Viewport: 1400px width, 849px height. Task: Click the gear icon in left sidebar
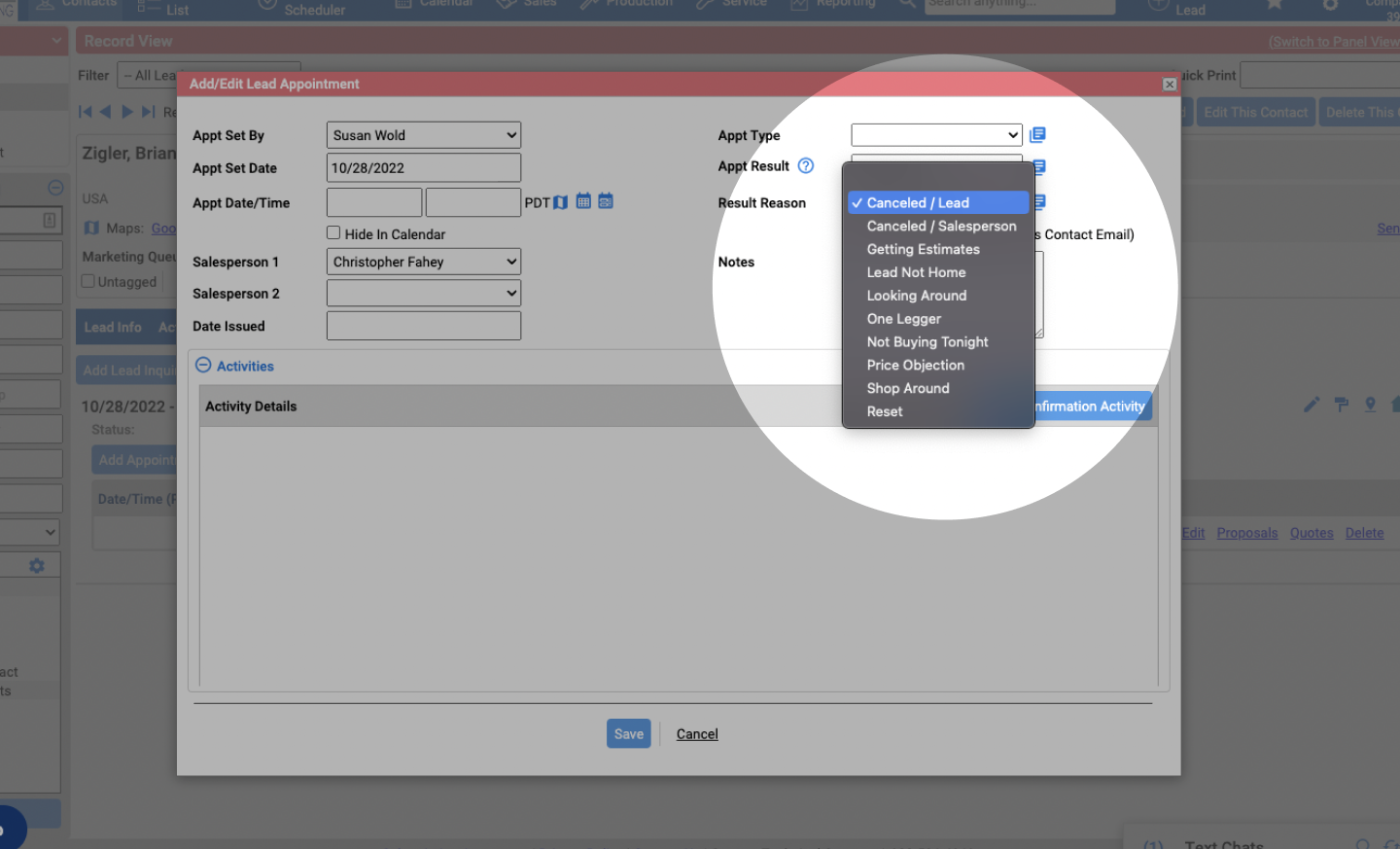[37, 565]
